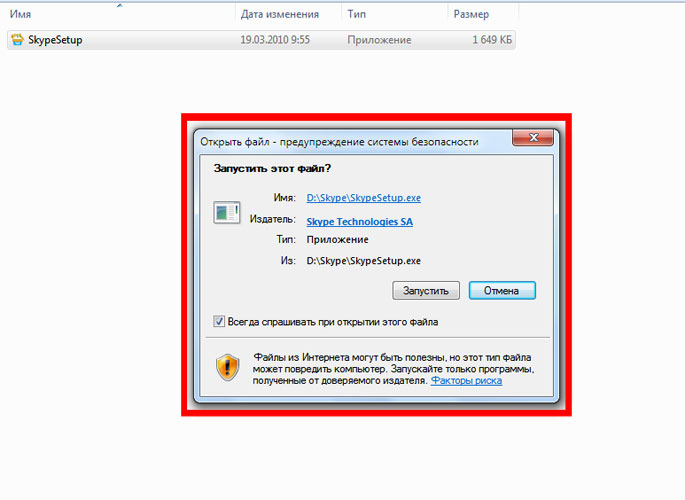
Task: Click the Запустить этот файл? heading
Action: (272, 169)
